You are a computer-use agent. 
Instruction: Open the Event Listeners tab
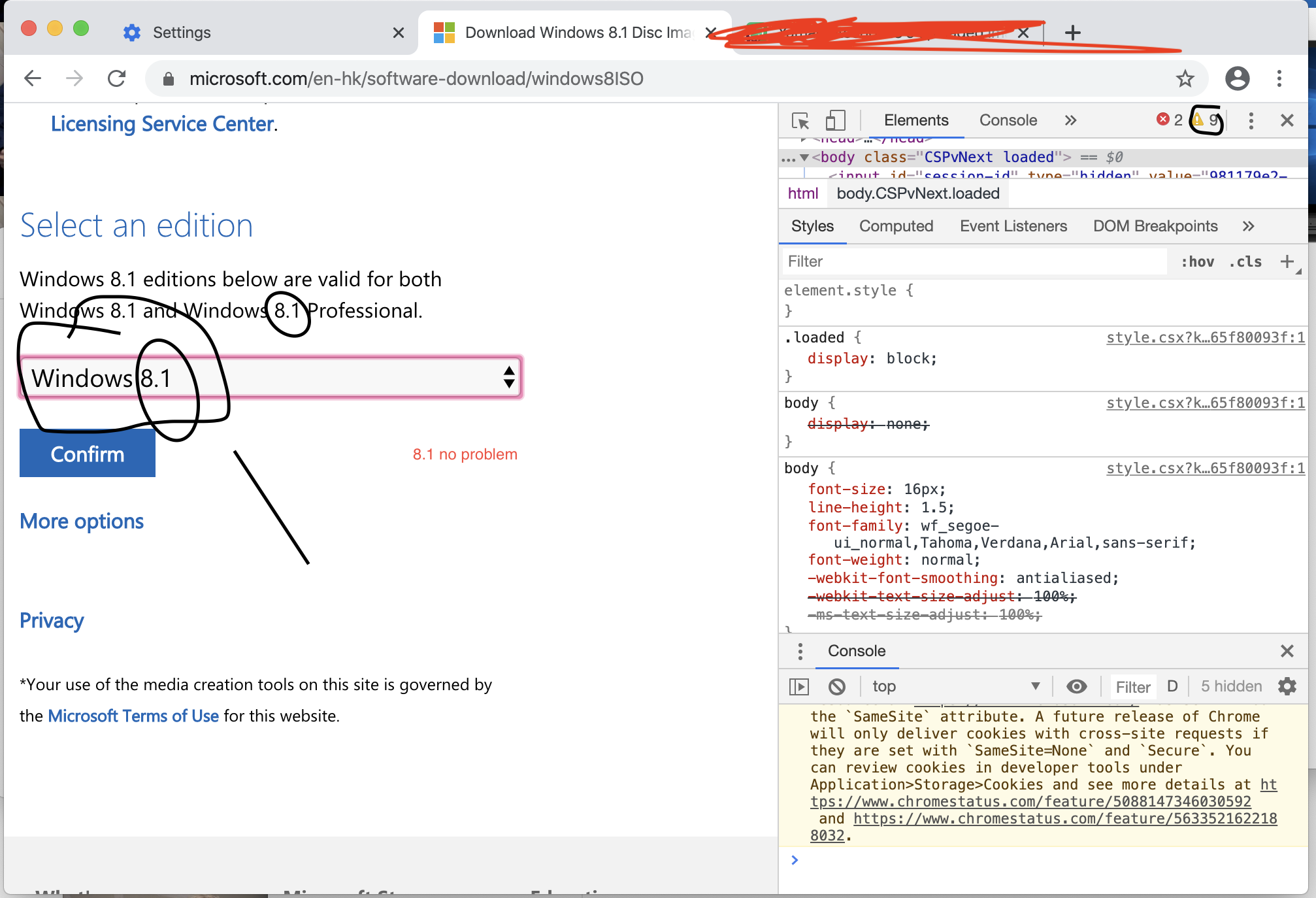[1013, 226]
